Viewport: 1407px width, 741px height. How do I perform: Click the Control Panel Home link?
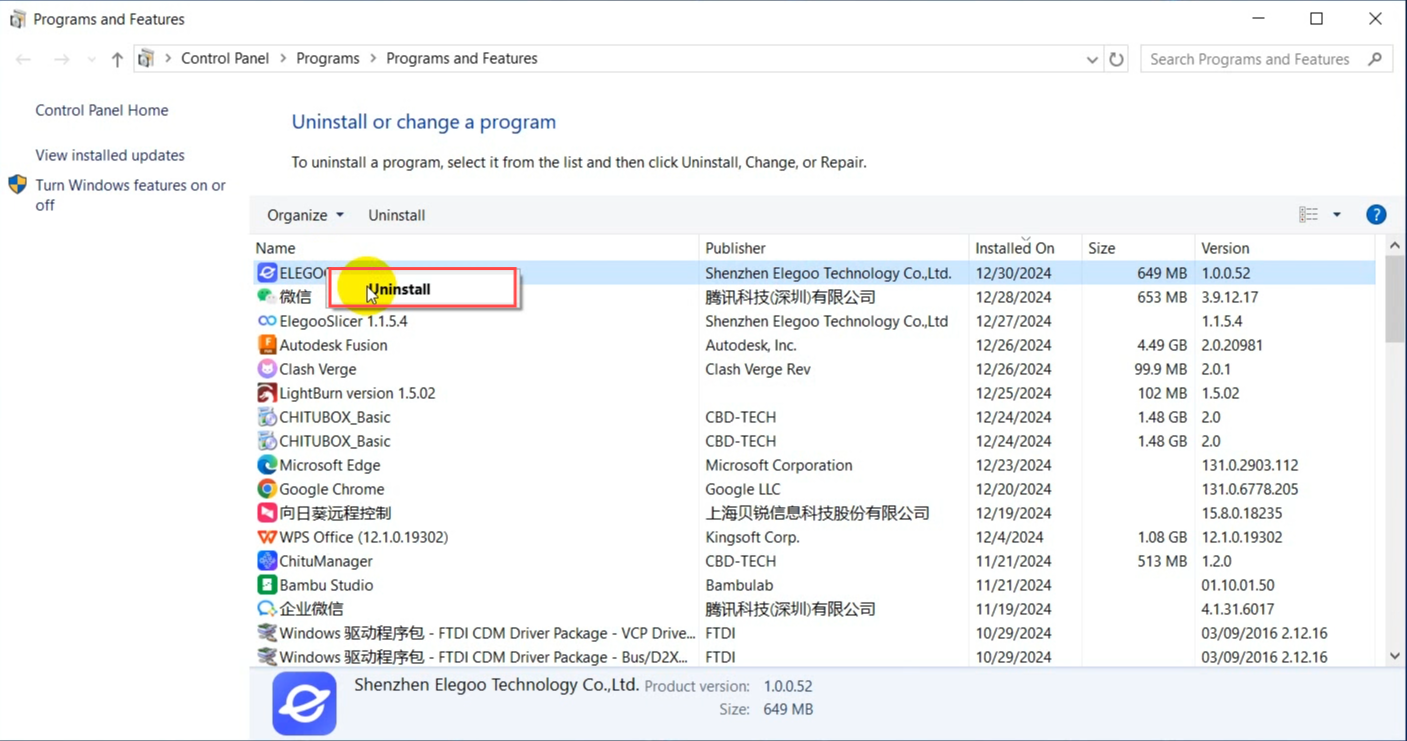pos(102,110)
